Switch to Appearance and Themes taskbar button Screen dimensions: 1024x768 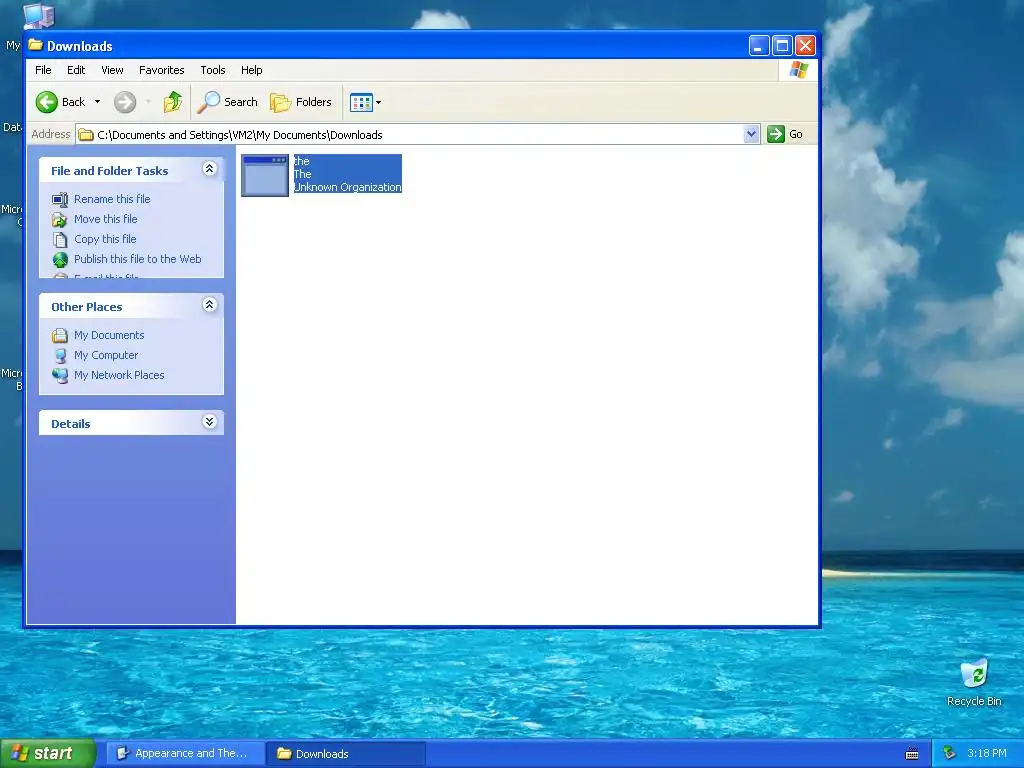click(185, 754)
